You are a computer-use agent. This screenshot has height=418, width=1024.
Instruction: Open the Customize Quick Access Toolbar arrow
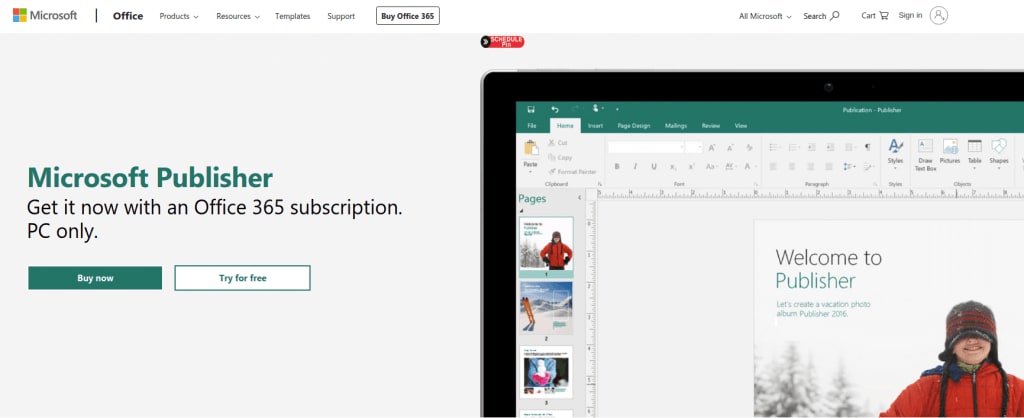(617, 110)
